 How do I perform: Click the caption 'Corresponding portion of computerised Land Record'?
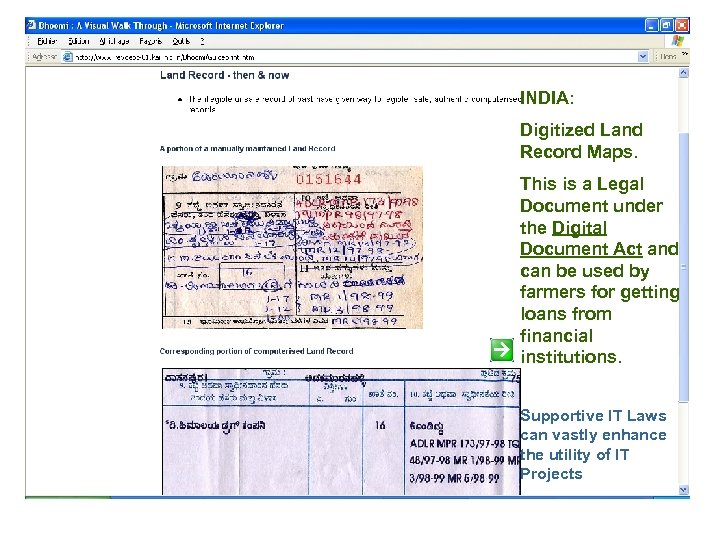pyautogui.click(x=256, y=351)
